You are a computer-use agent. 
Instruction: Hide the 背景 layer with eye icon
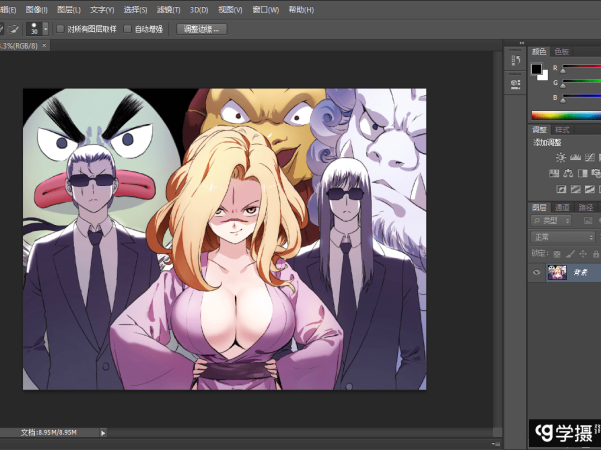(x=536, y=273)
